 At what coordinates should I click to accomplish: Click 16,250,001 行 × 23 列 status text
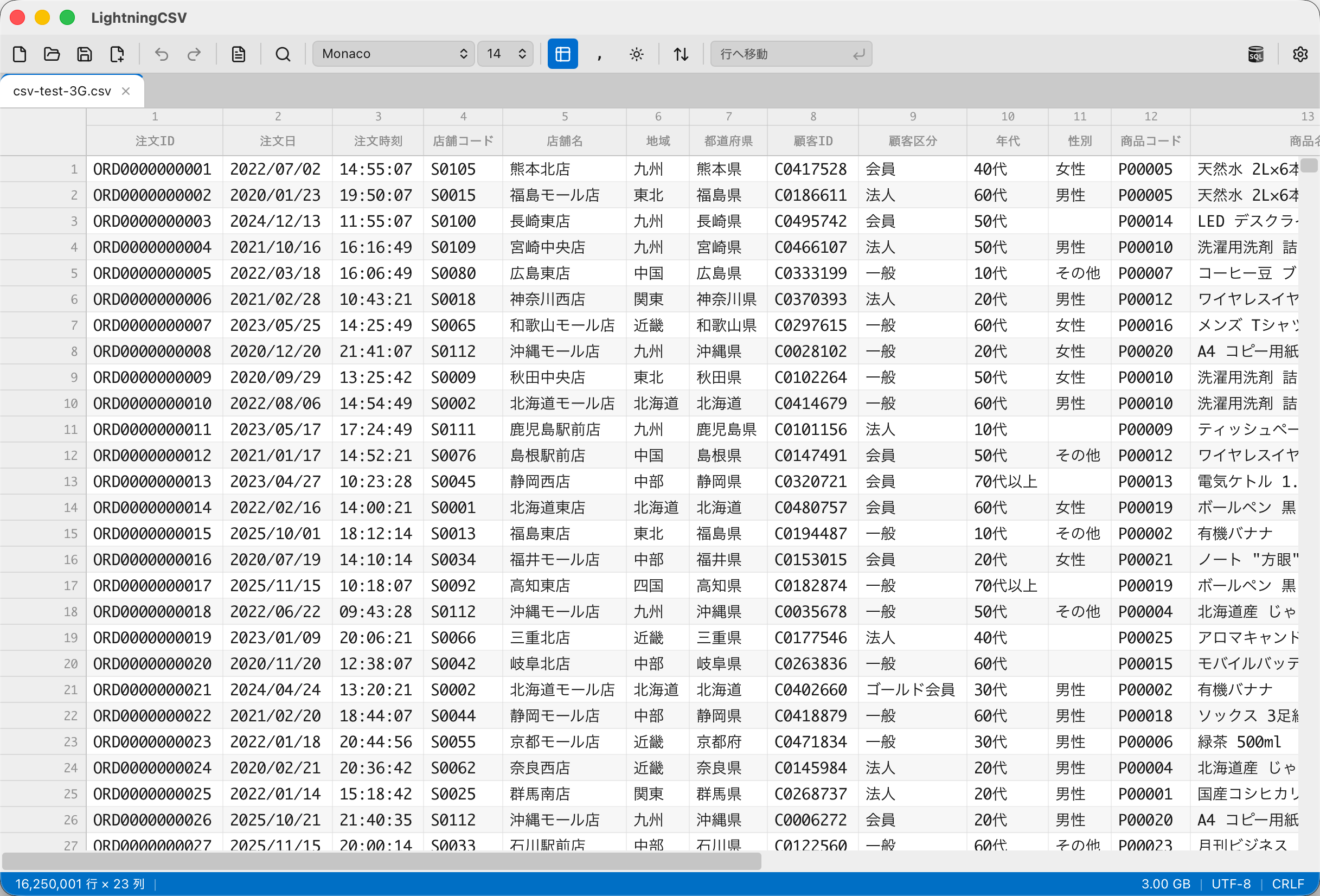point(80,884)
